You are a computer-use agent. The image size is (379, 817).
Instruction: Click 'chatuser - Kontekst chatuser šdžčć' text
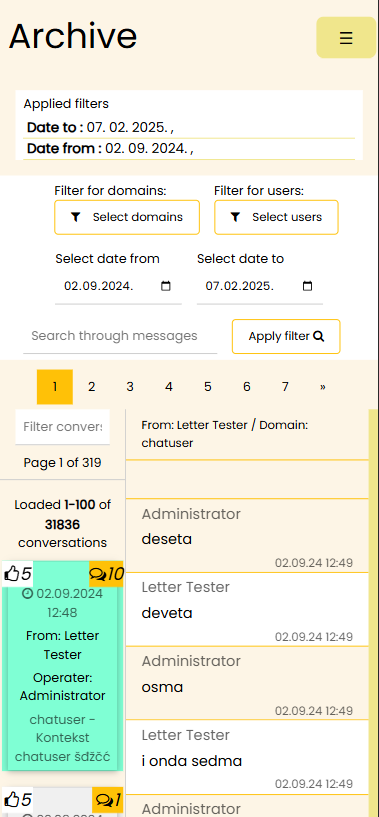point(63,738)
